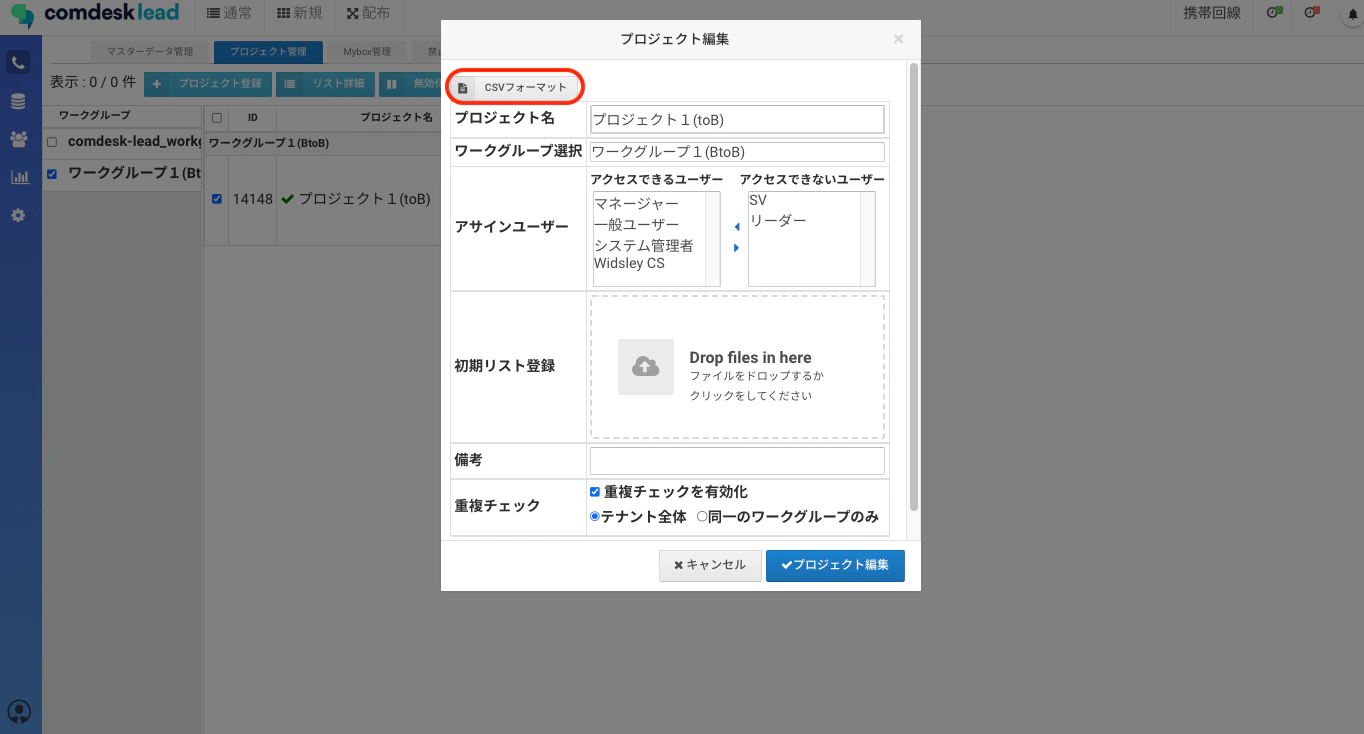Toggle the checkbox for project row 14148
Screen dimensions: 1364x734
coord(217,199)
